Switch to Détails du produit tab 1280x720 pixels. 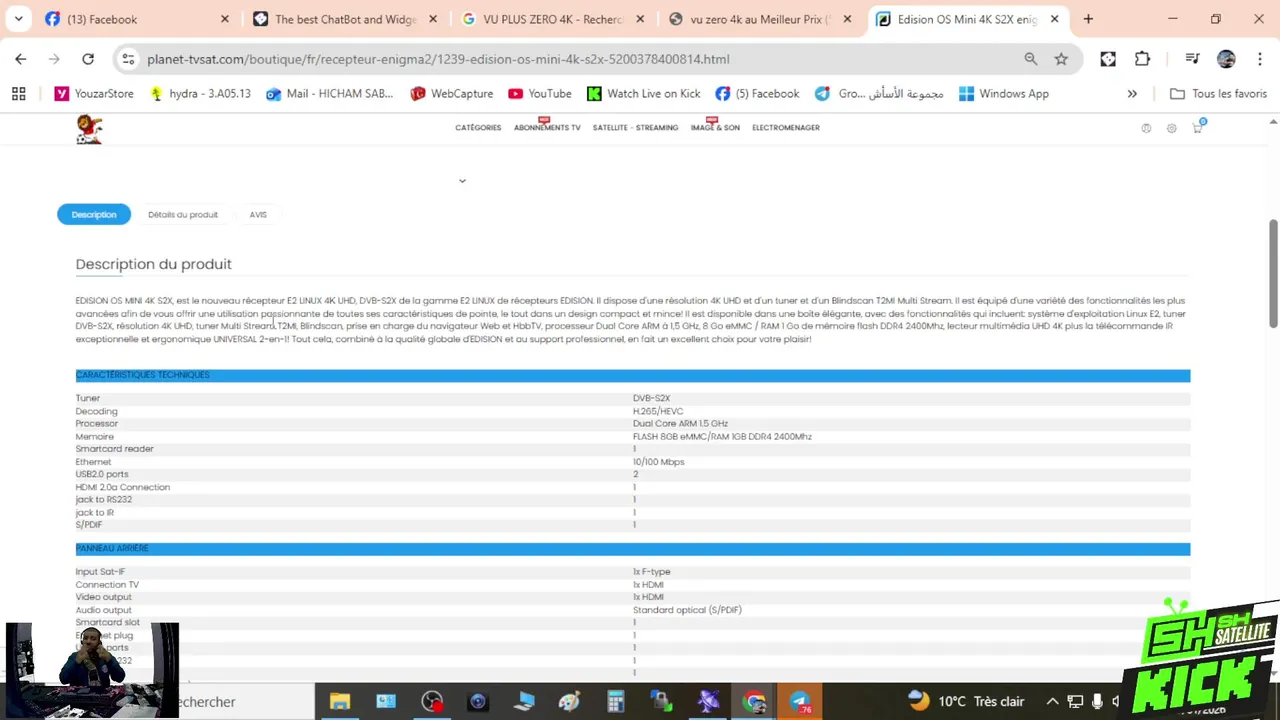pos(183,214)
